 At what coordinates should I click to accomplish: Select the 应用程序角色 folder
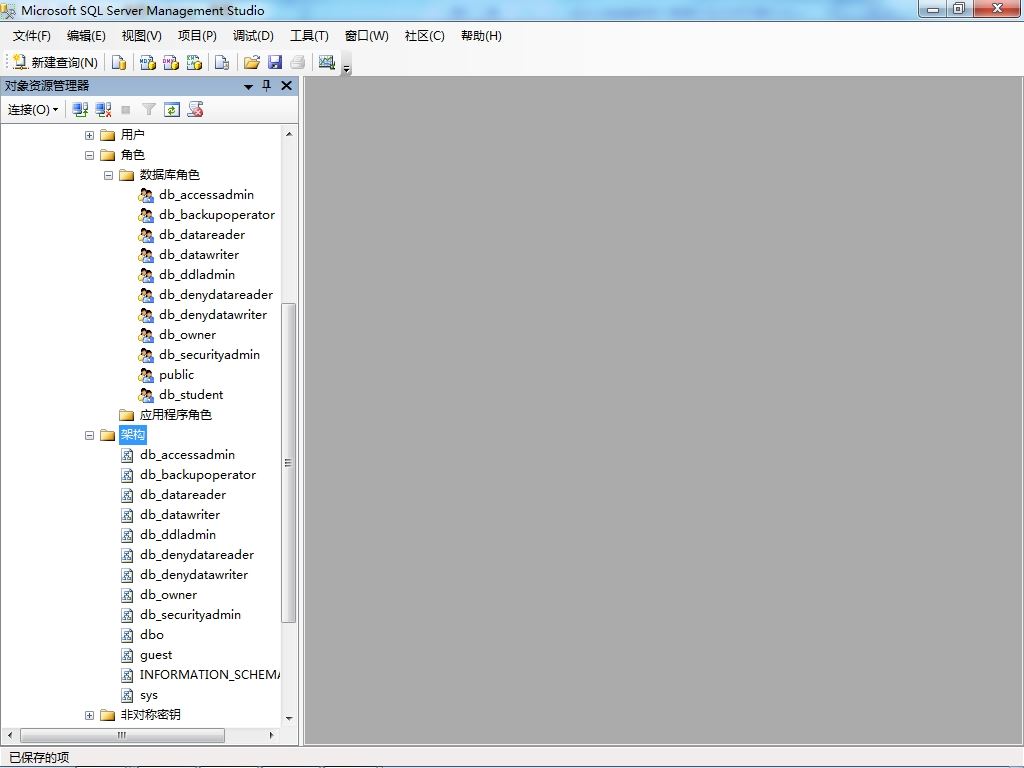176,415
